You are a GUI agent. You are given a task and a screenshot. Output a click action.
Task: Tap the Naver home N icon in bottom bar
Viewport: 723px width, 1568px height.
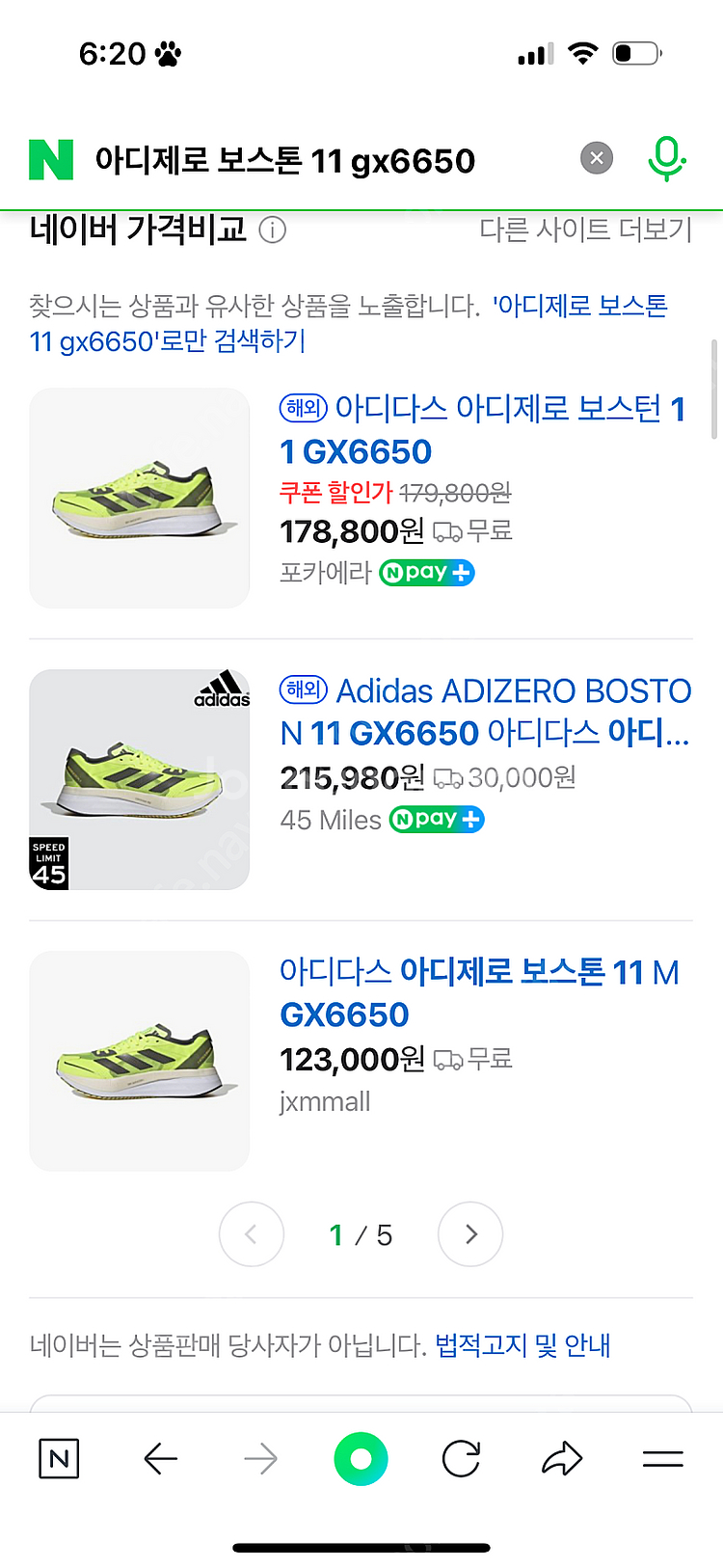[59, 1459]
